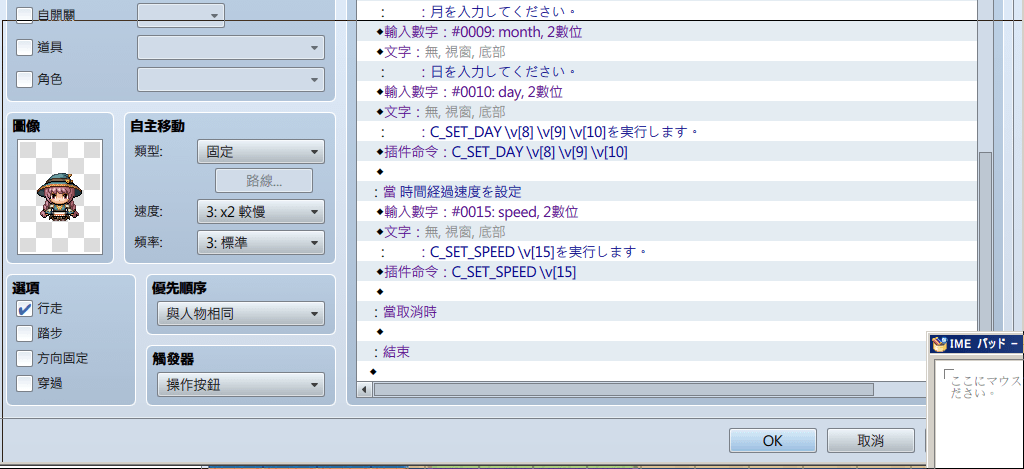Click the horizontal scrollbar thumb in command list
This screenshot has height=469, width=1024.
point(624,390)
